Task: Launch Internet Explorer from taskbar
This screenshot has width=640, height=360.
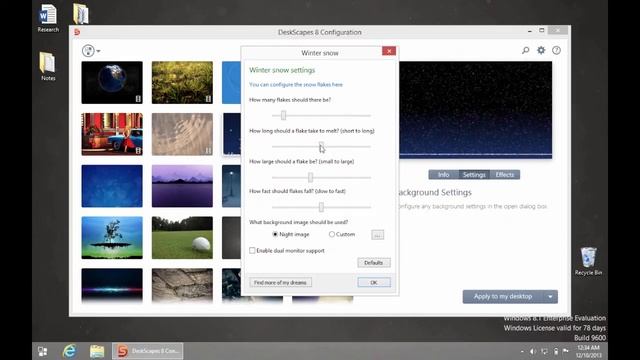Action: [69, 351]
